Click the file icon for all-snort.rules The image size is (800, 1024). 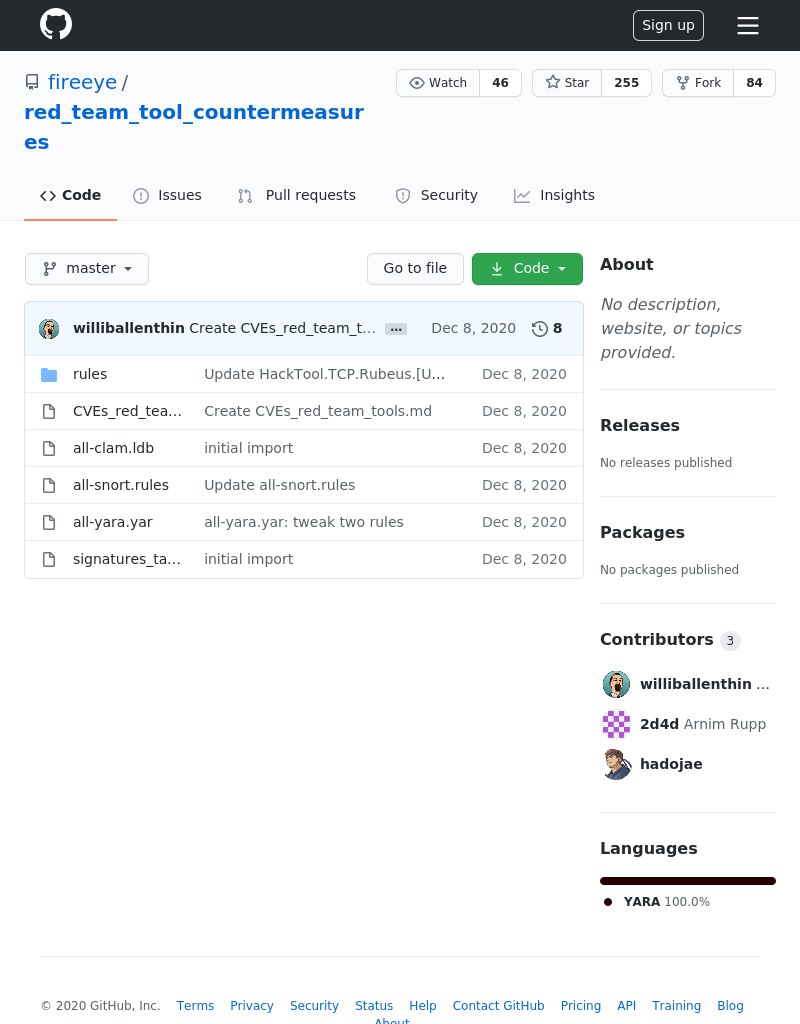coord(49,485)
